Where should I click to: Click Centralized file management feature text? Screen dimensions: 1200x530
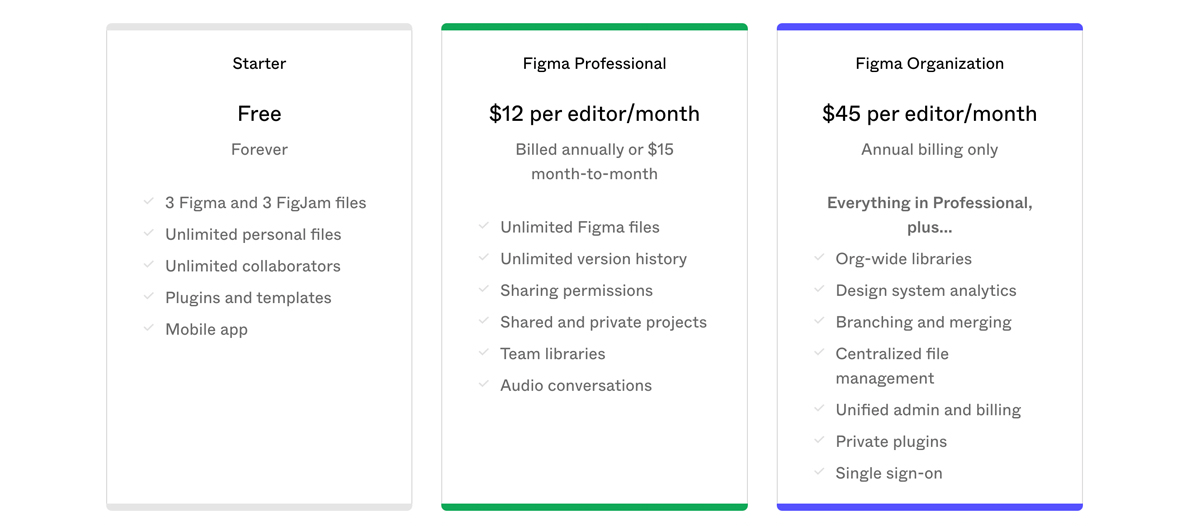tap(892, 366)
